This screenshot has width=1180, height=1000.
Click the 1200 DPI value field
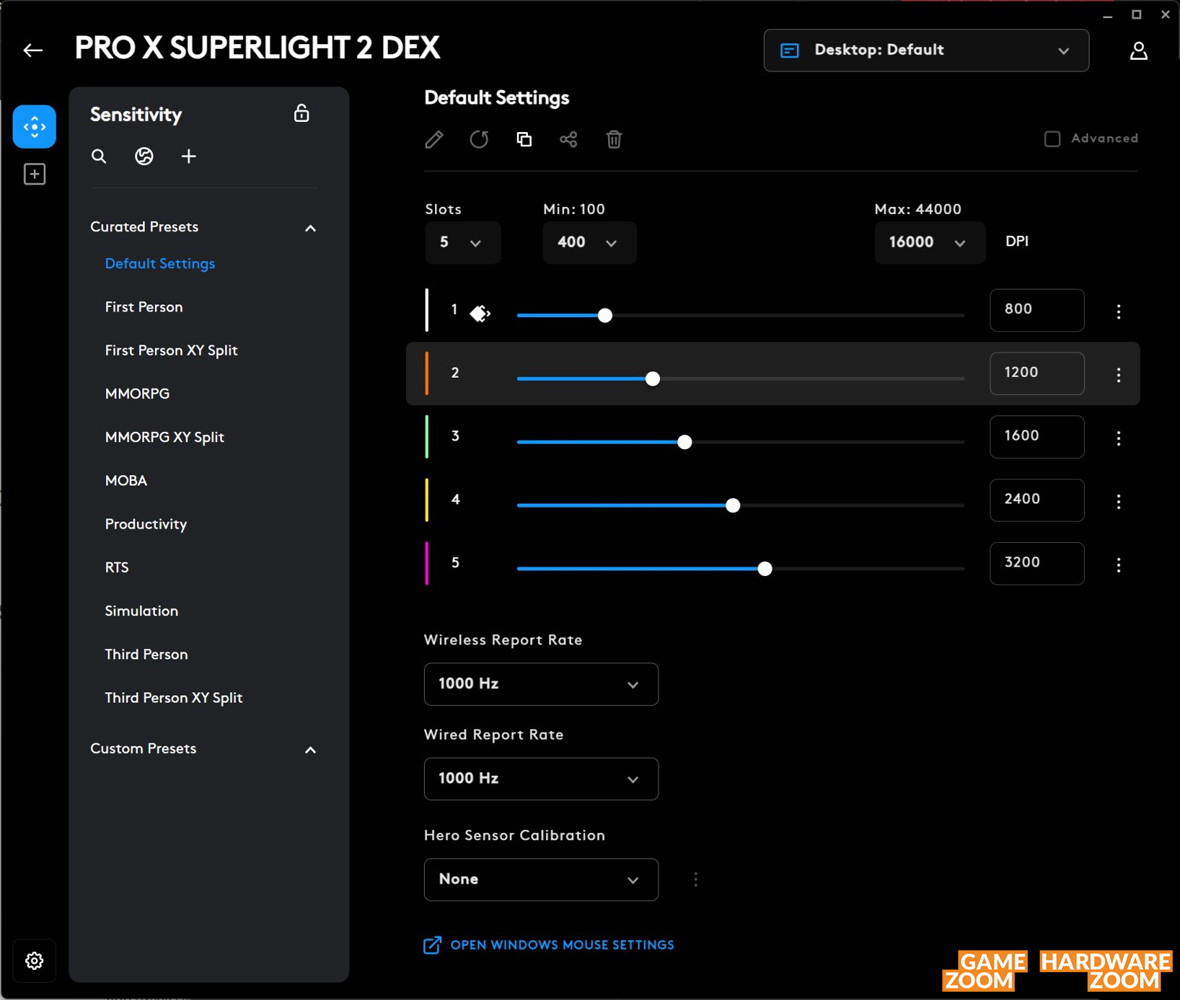coord(1037,373)
